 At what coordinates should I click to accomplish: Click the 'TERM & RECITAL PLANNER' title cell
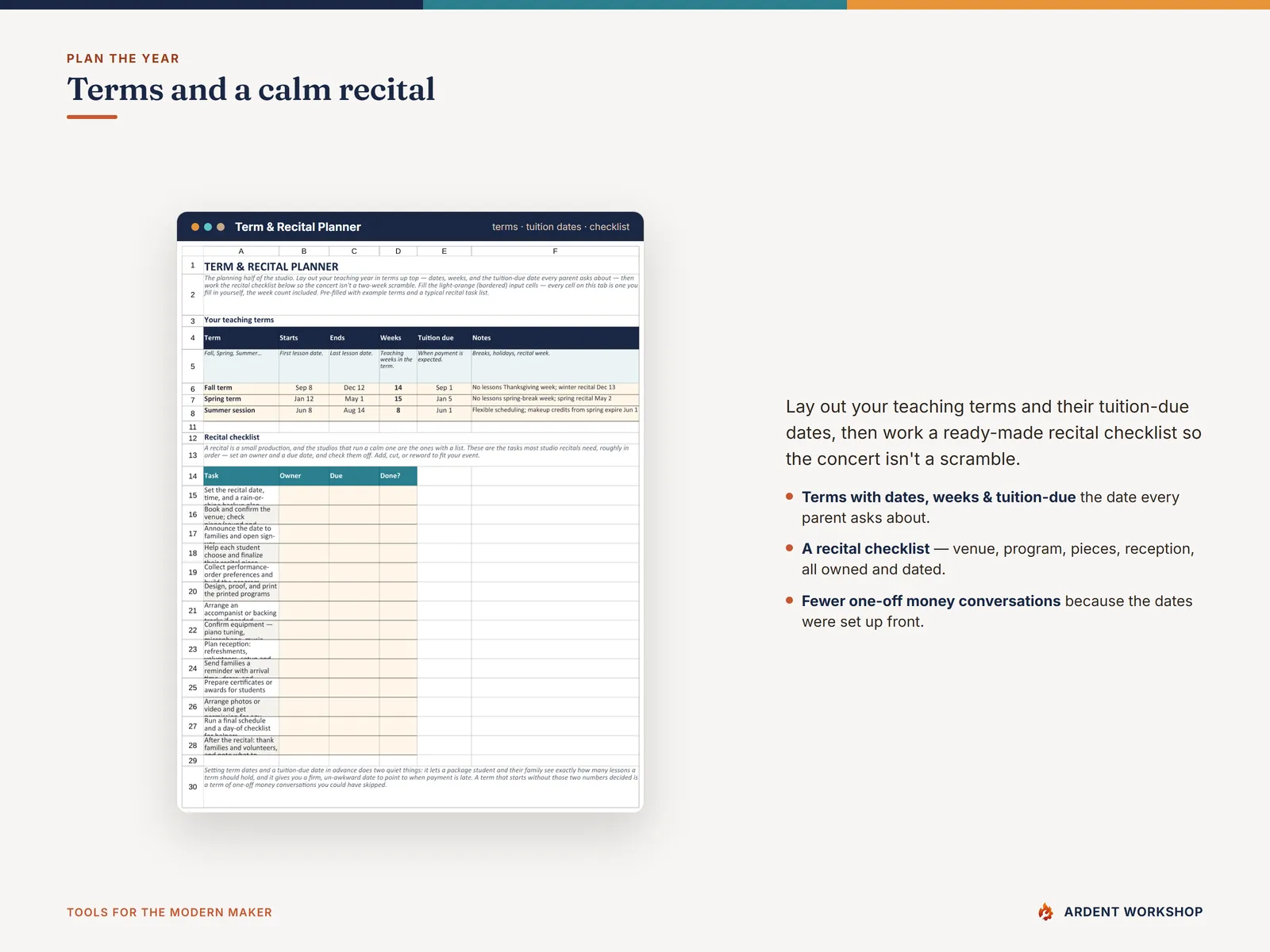coord(271,267)
